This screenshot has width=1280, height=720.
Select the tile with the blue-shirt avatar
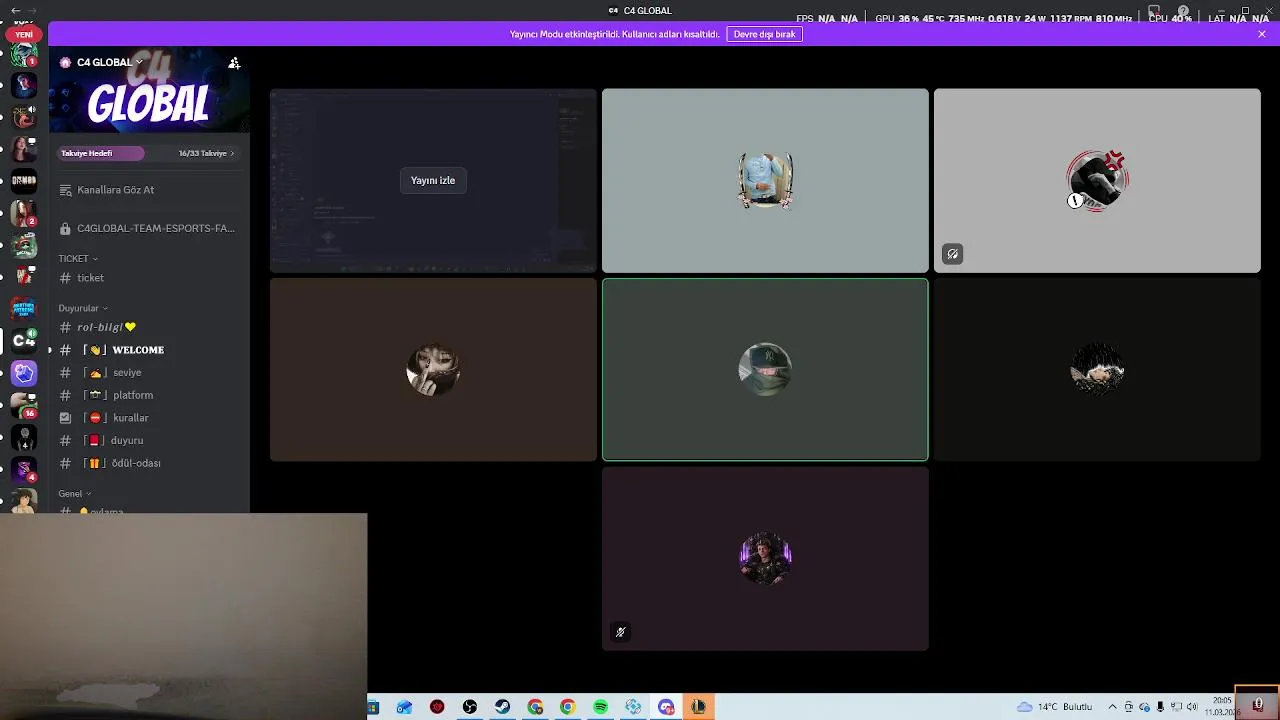point(765,180)
